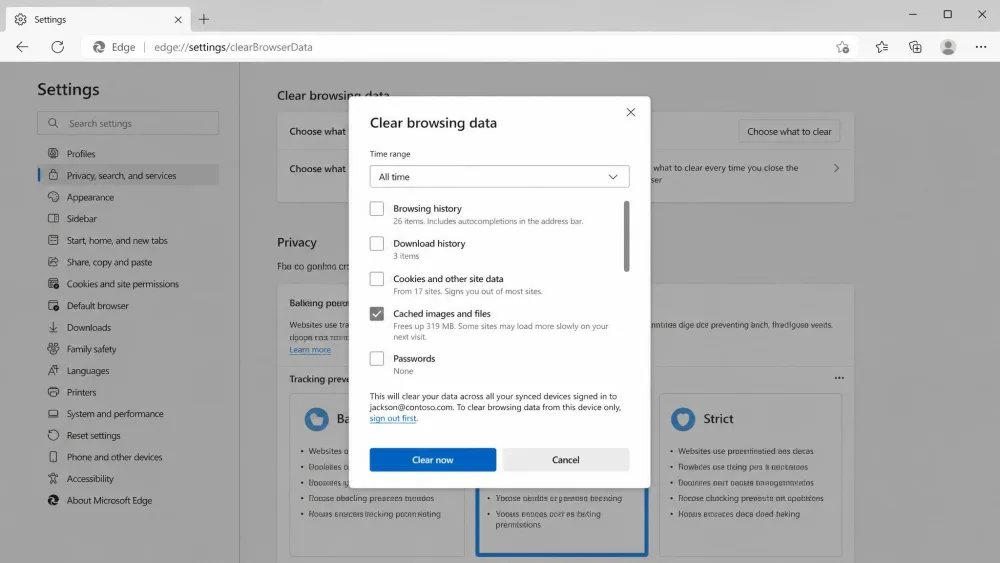This screenshot has width=1000, height=563.
Task: Close the Settings browser tab
Action: pyautogui.click(x=178, y=20)
